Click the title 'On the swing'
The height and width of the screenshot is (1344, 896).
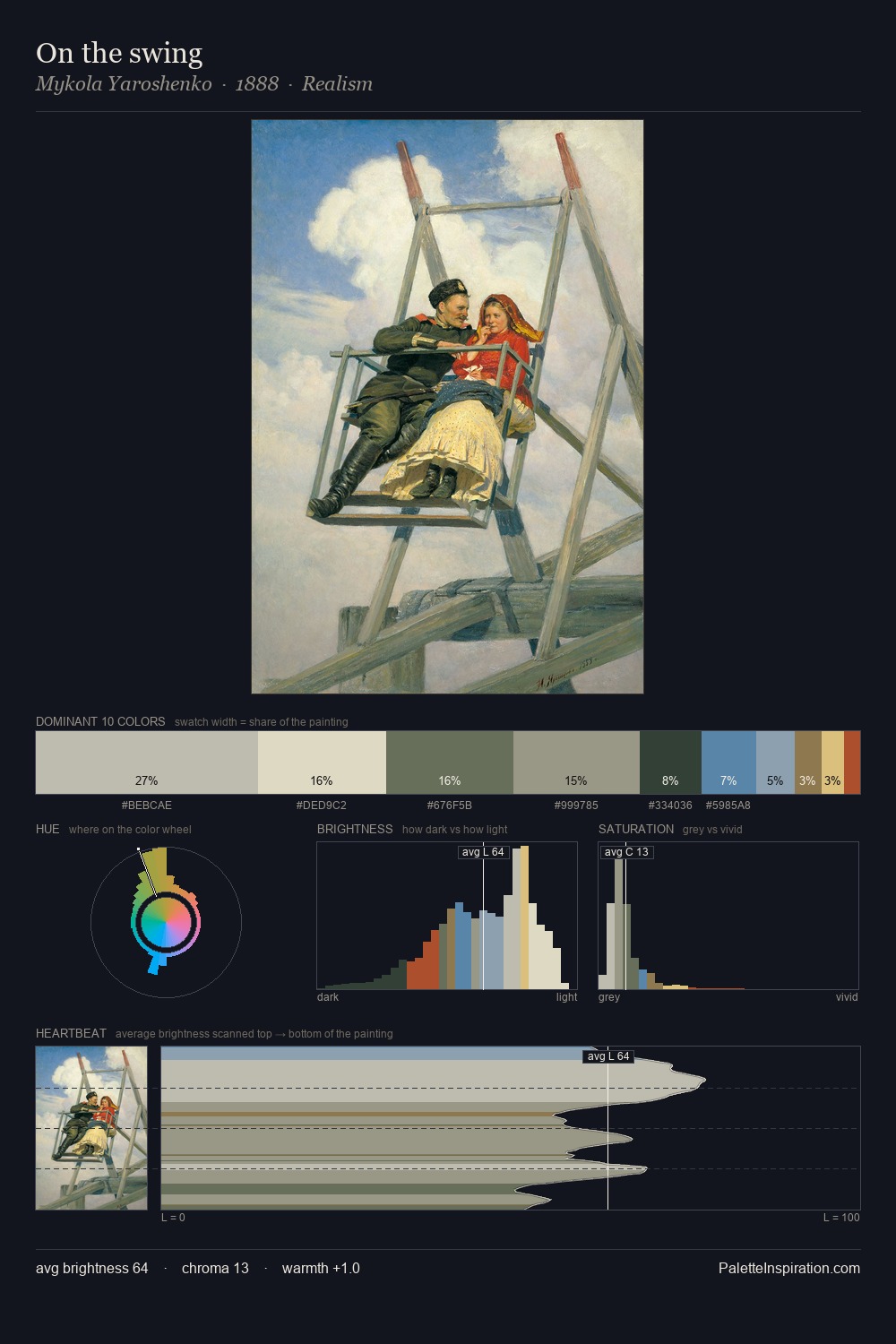pos(119,53)
